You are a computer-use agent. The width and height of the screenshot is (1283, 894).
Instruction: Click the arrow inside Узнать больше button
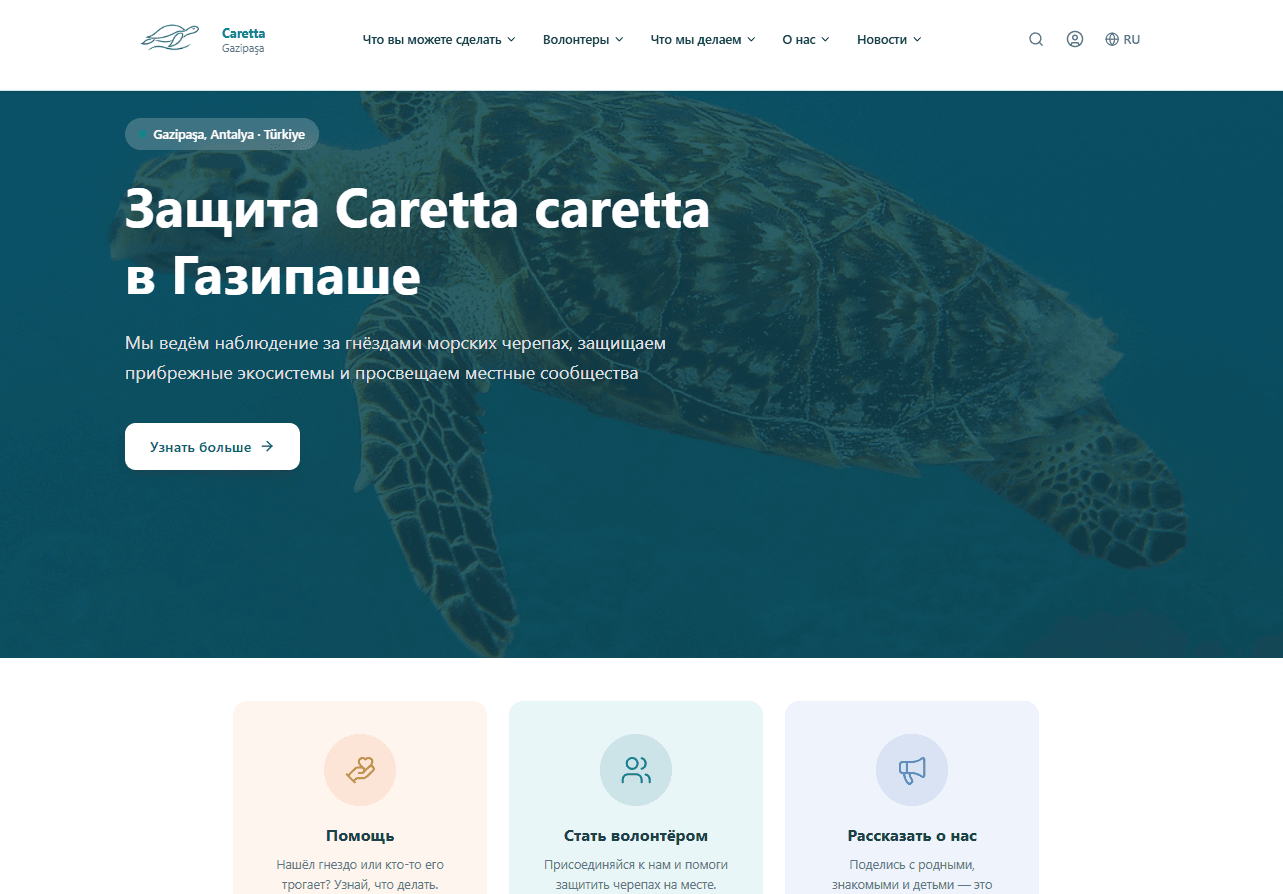[x=267, y=447]
